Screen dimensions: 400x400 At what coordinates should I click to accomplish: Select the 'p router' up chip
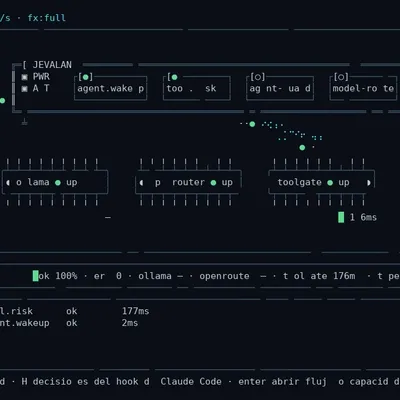coord(188,182)
